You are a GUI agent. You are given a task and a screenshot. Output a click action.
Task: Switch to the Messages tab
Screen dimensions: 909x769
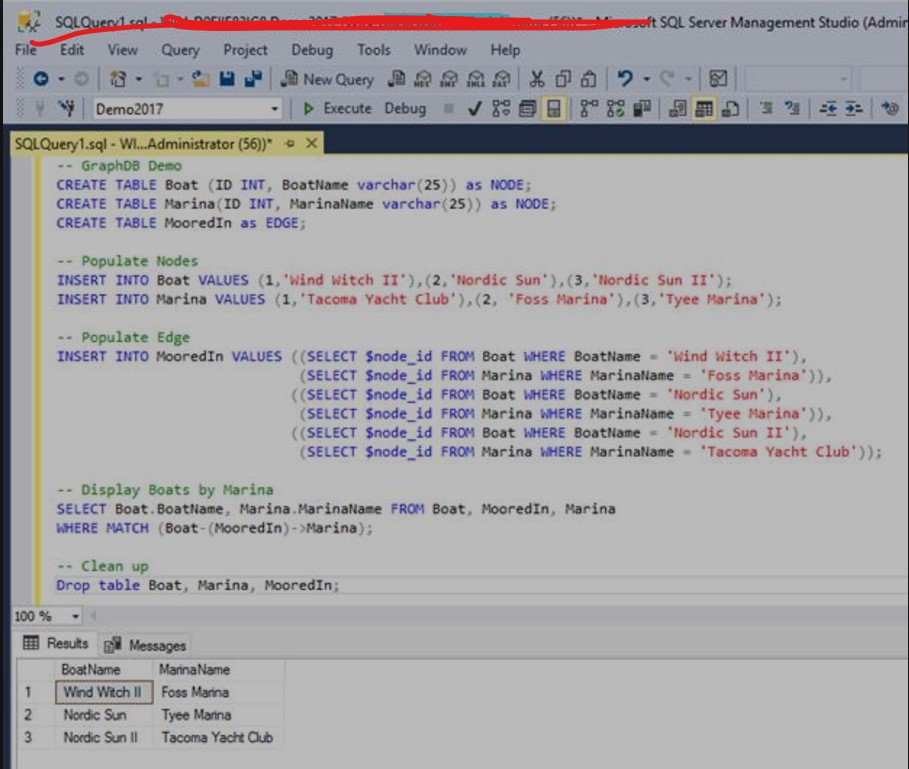point(145,645)
